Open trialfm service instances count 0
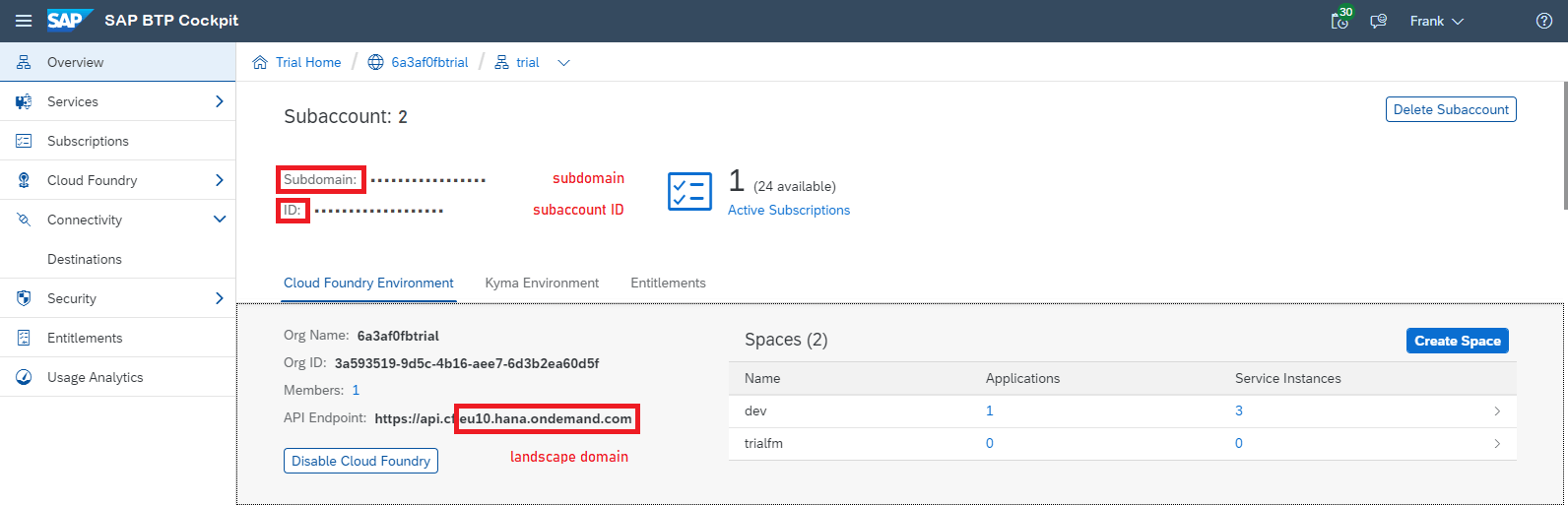This screenshot has height=505, width=1568. (1239, 443)
